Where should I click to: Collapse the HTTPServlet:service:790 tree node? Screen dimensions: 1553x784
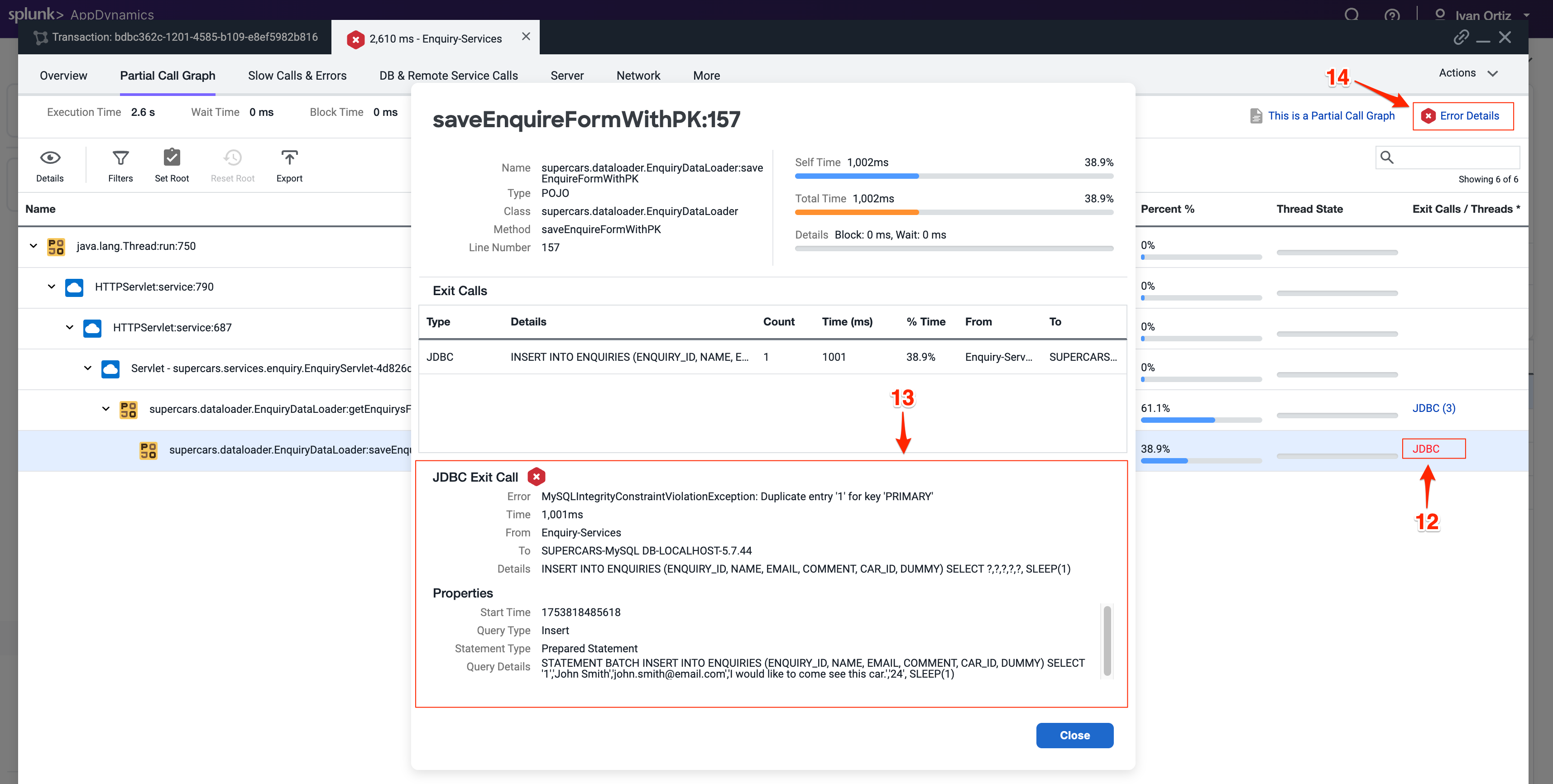52,287
